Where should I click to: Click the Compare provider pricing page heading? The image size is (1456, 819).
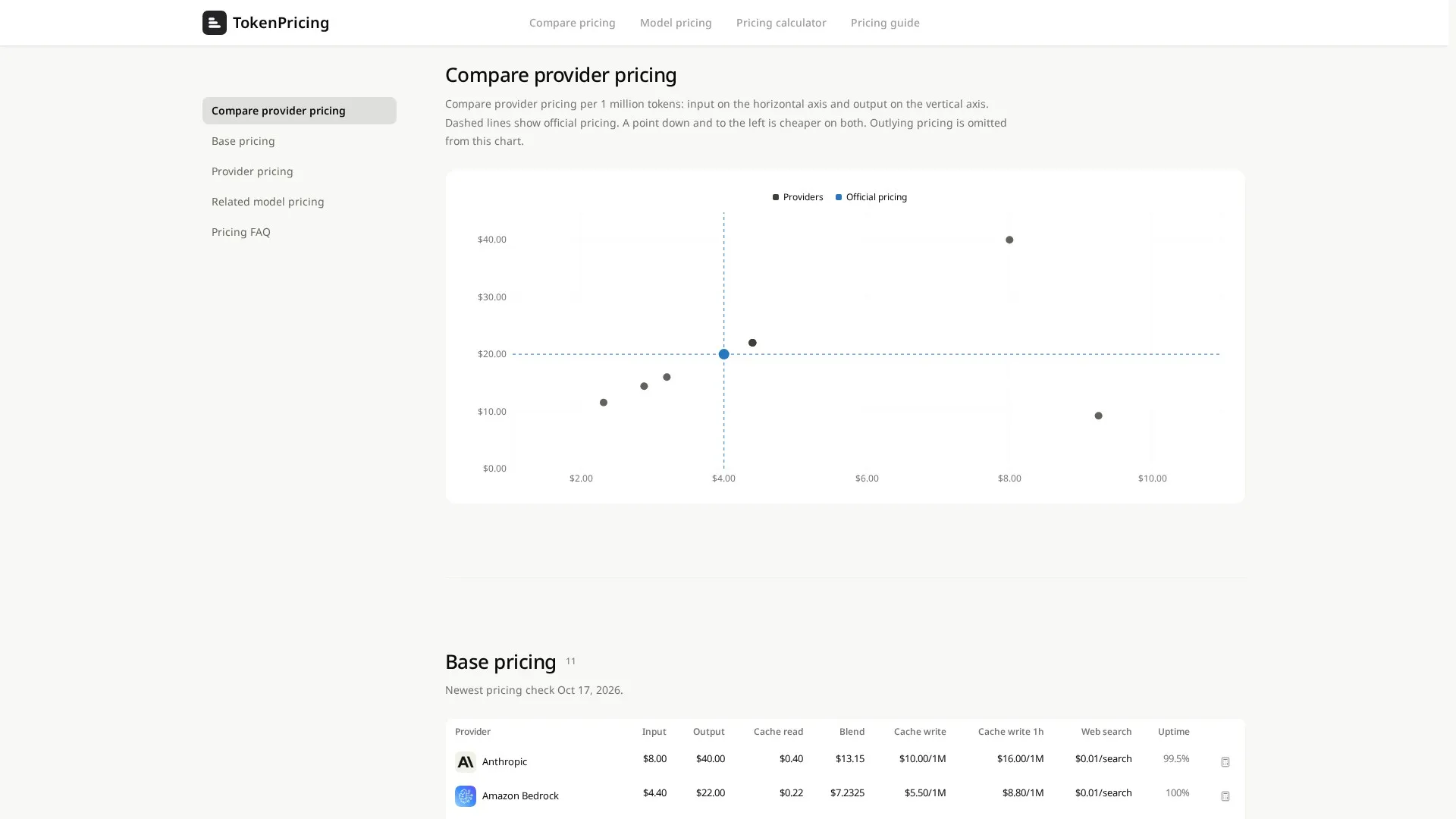pos(560,75)
